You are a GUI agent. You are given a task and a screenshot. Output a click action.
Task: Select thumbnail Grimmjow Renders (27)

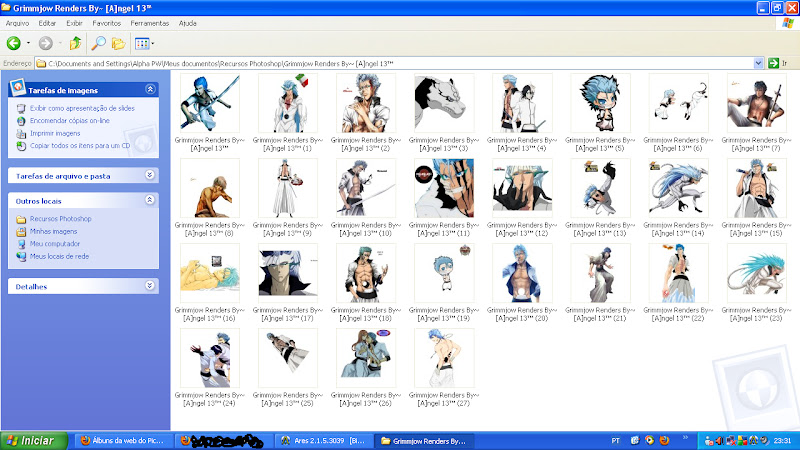pyautogui.click(x=444, y=358)
